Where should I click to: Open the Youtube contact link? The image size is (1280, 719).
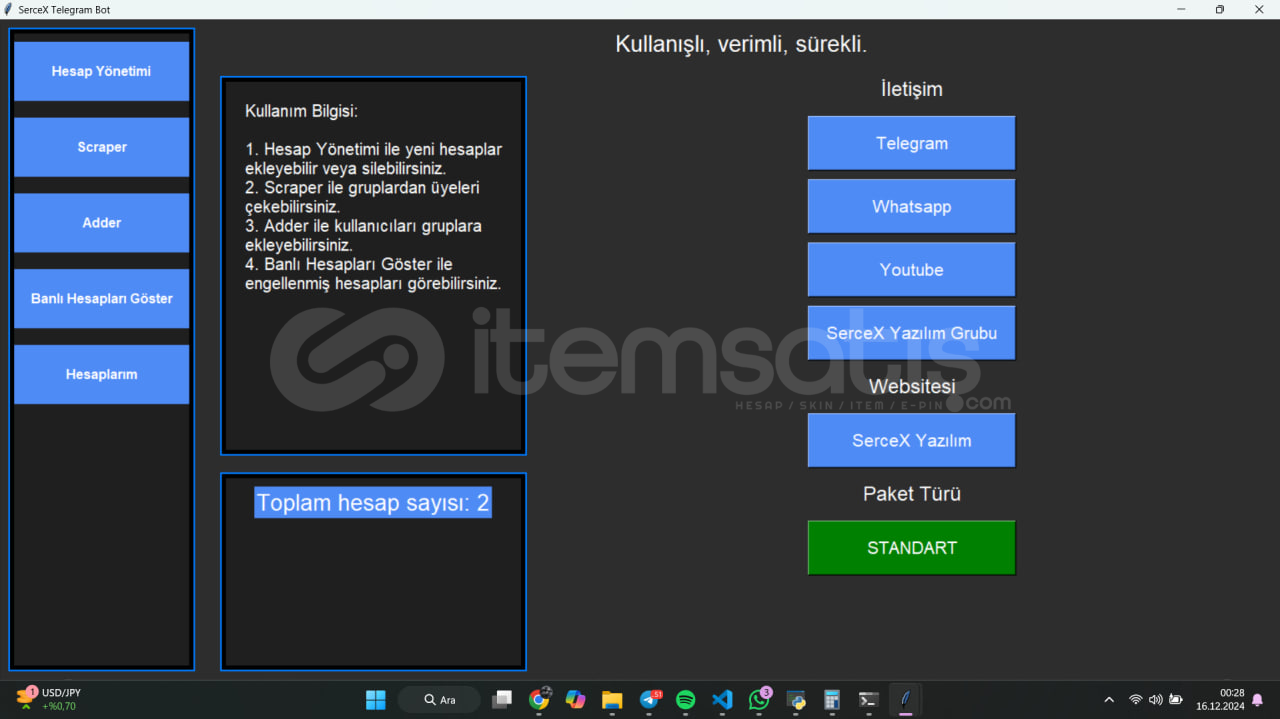[911, 270]
